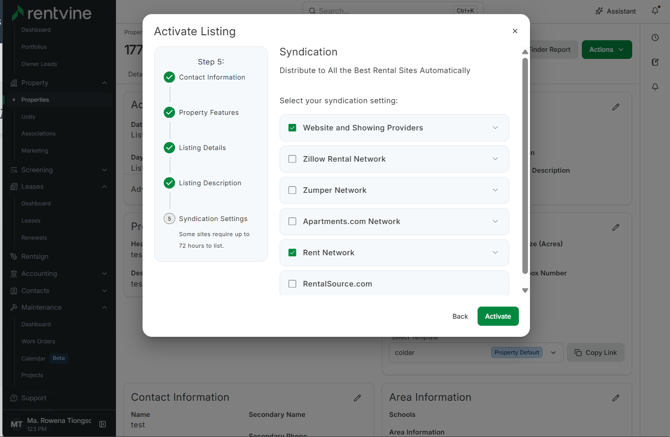This screenshot has width=670, height=437.
Task: Click the search field
Action: coord(393,10)
